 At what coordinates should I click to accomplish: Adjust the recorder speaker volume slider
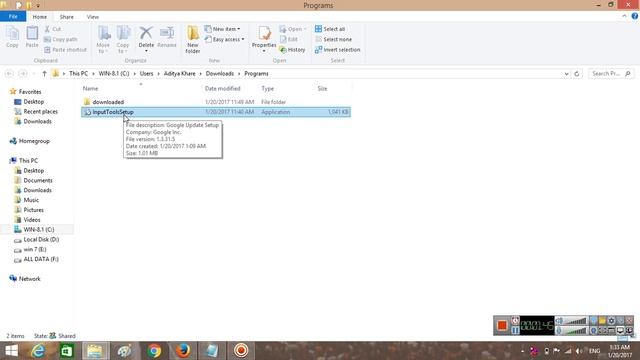pos(575,321)
